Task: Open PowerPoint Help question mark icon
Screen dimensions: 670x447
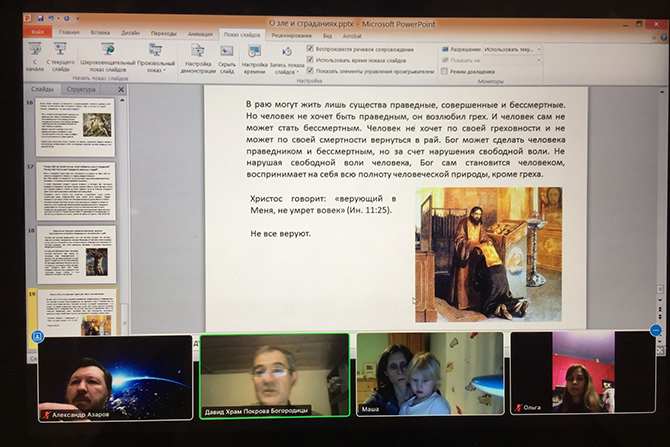Action: [664, 38]
